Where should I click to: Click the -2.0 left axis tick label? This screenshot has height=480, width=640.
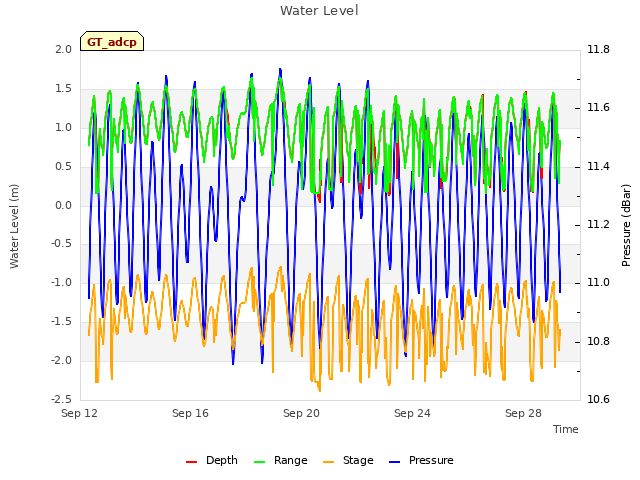[x=61, y=360]
